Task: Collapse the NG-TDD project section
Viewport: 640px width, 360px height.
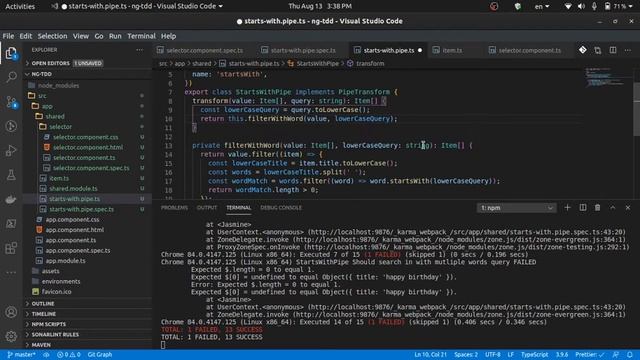Action: (x=87, y=74)
